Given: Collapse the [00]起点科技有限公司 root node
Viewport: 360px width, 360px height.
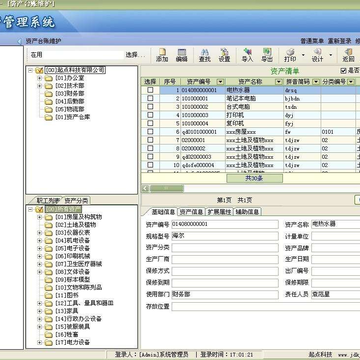Looking at the screenshot, I should pyautogui.click(x=30, y=70).
